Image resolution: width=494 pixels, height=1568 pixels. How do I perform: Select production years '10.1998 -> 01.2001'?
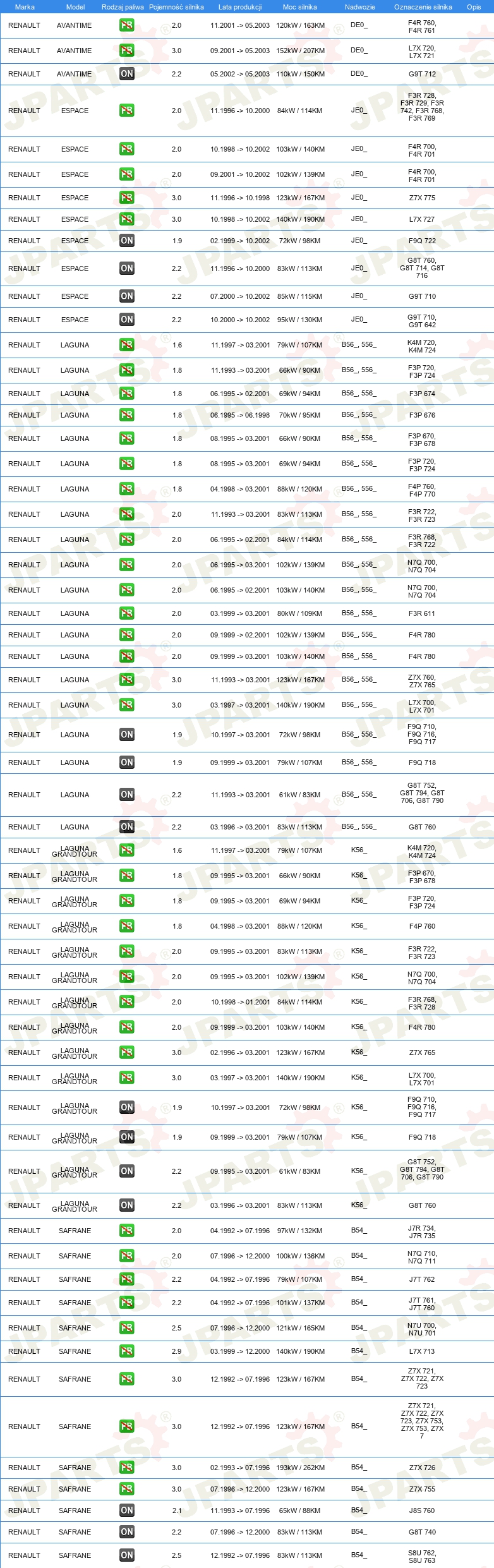coord(240,1002)
